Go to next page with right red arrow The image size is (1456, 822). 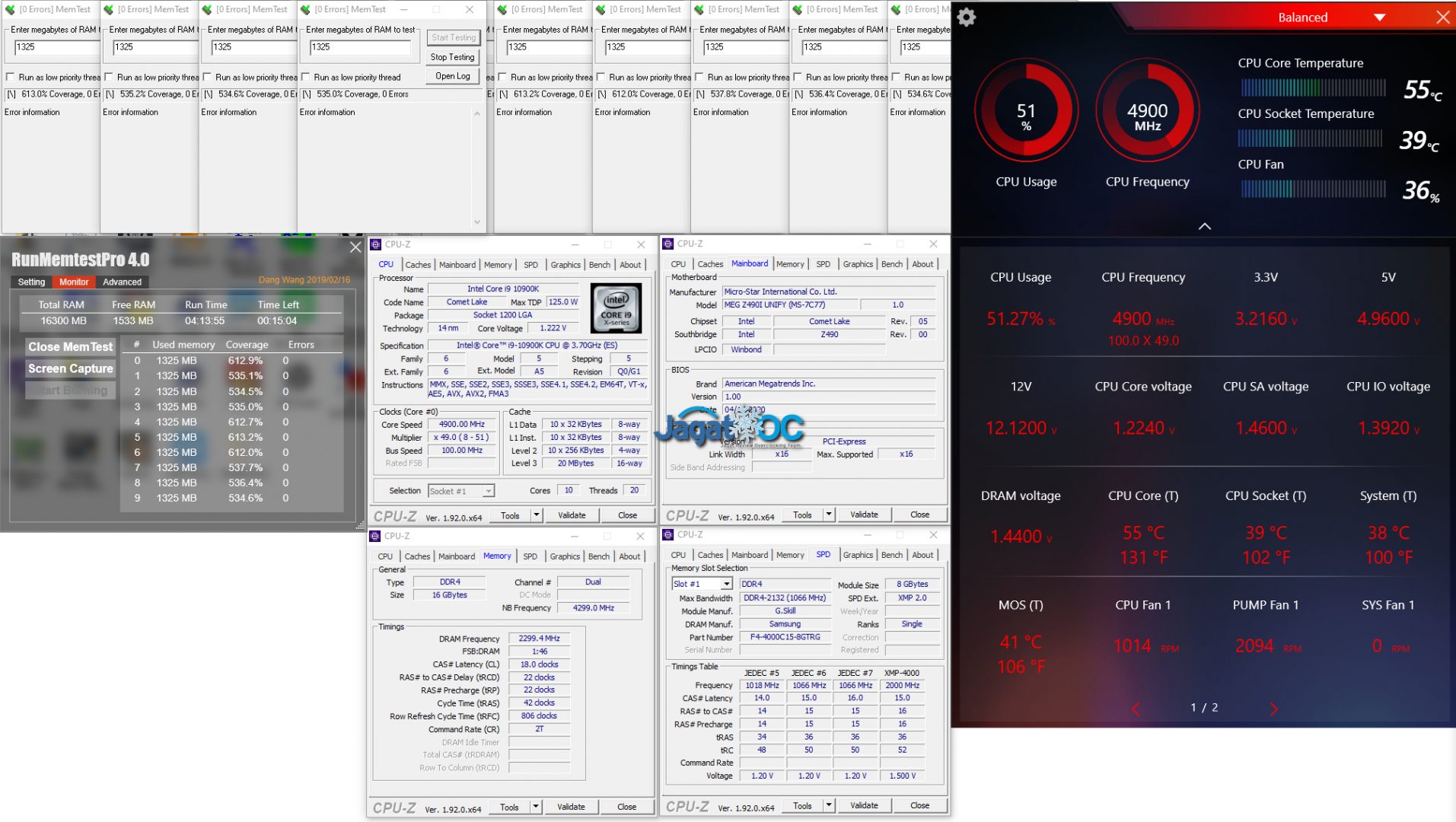1273,709
